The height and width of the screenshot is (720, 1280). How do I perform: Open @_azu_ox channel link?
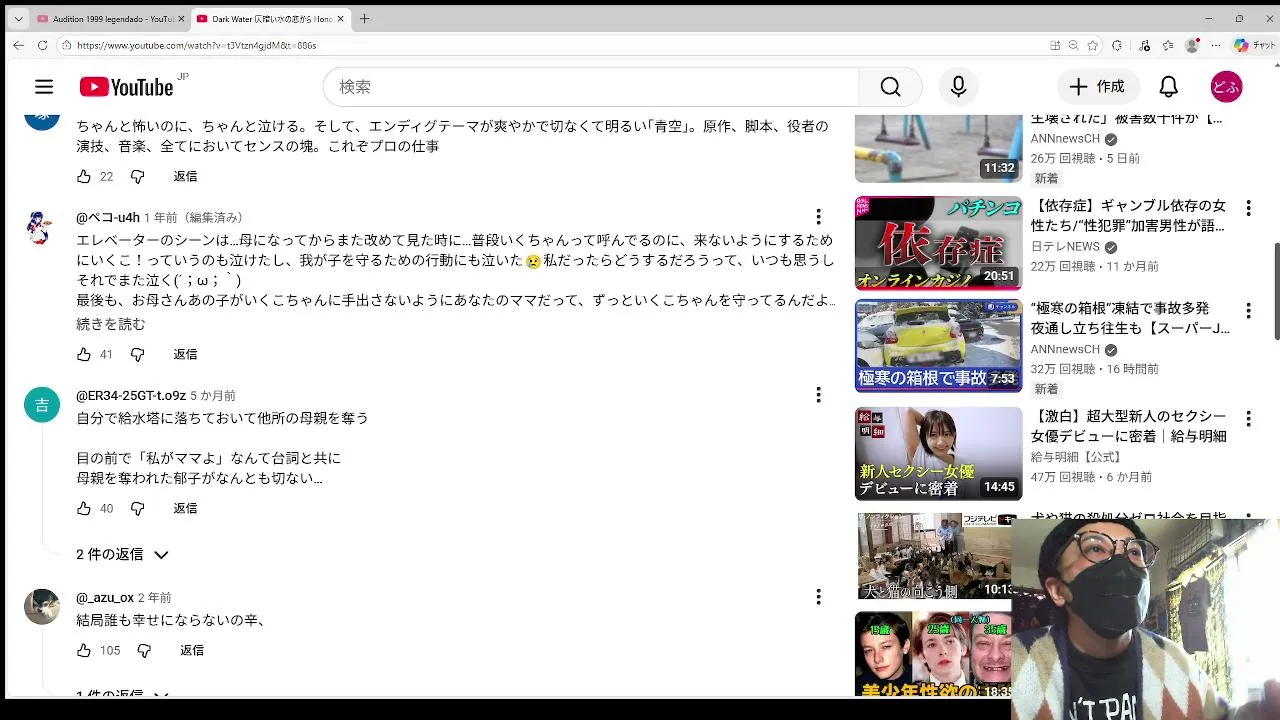coord(105,597)
